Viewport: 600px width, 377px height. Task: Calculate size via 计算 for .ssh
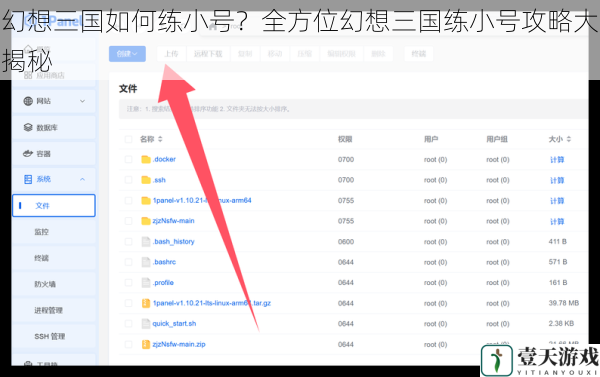click(557, 180)
